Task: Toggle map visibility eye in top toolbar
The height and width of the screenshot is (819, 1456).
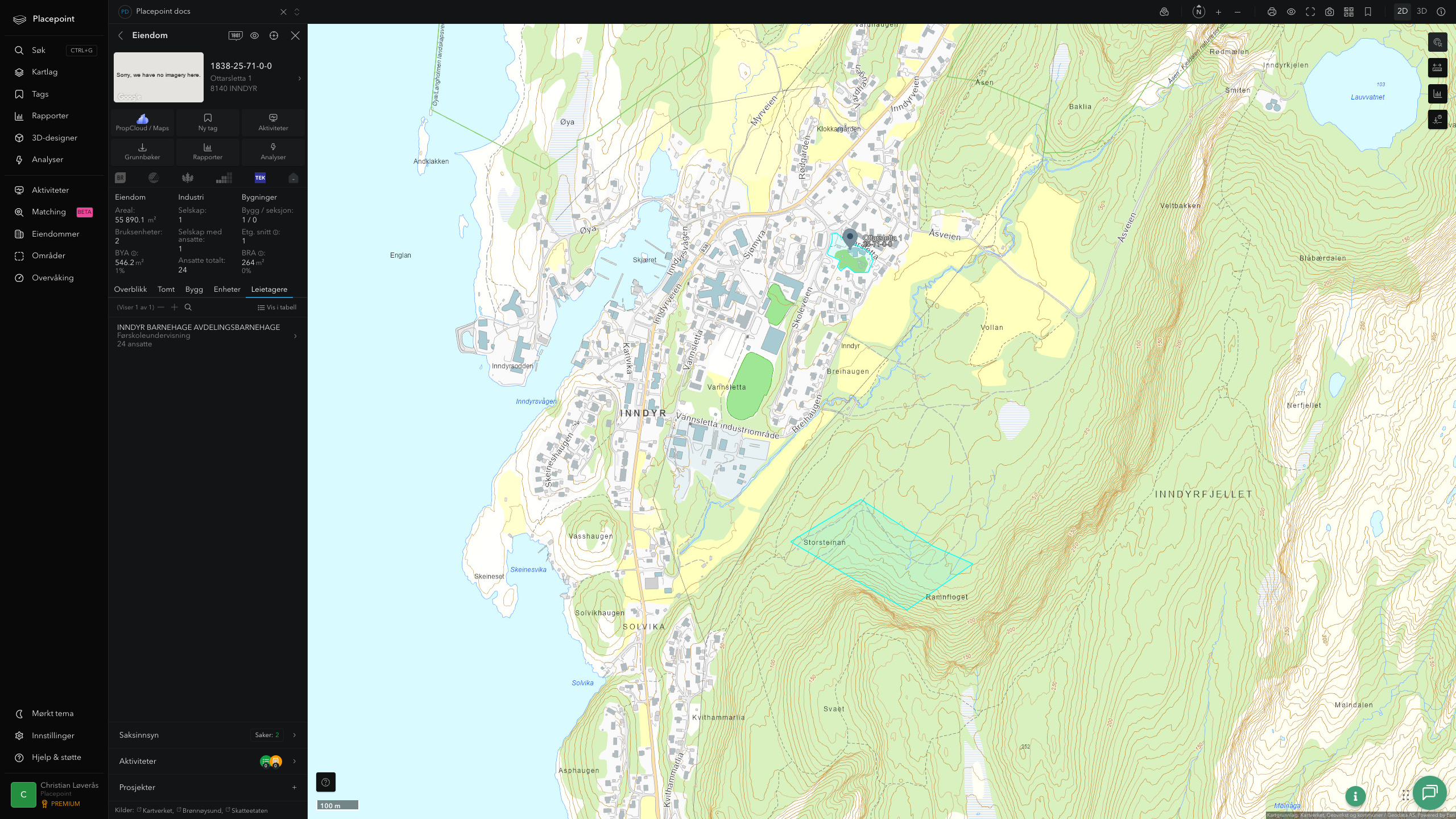Action: click(x=1291, y=12)
